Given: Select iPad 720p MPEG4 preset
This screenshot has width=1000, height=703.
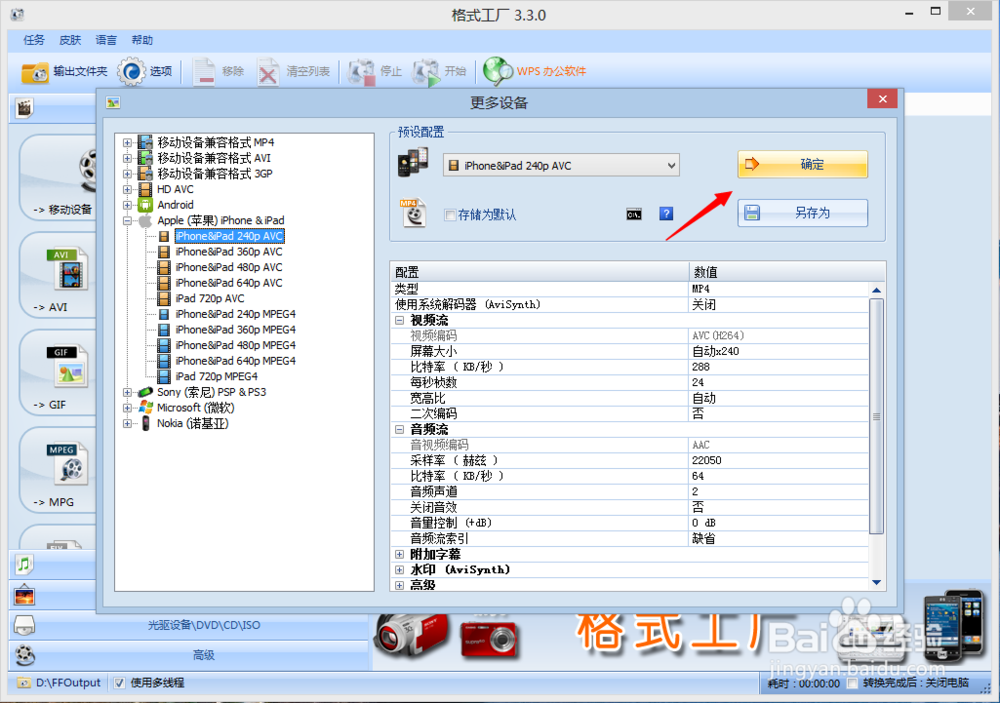Looking at the screenshot, I should [x=216, y=376].
